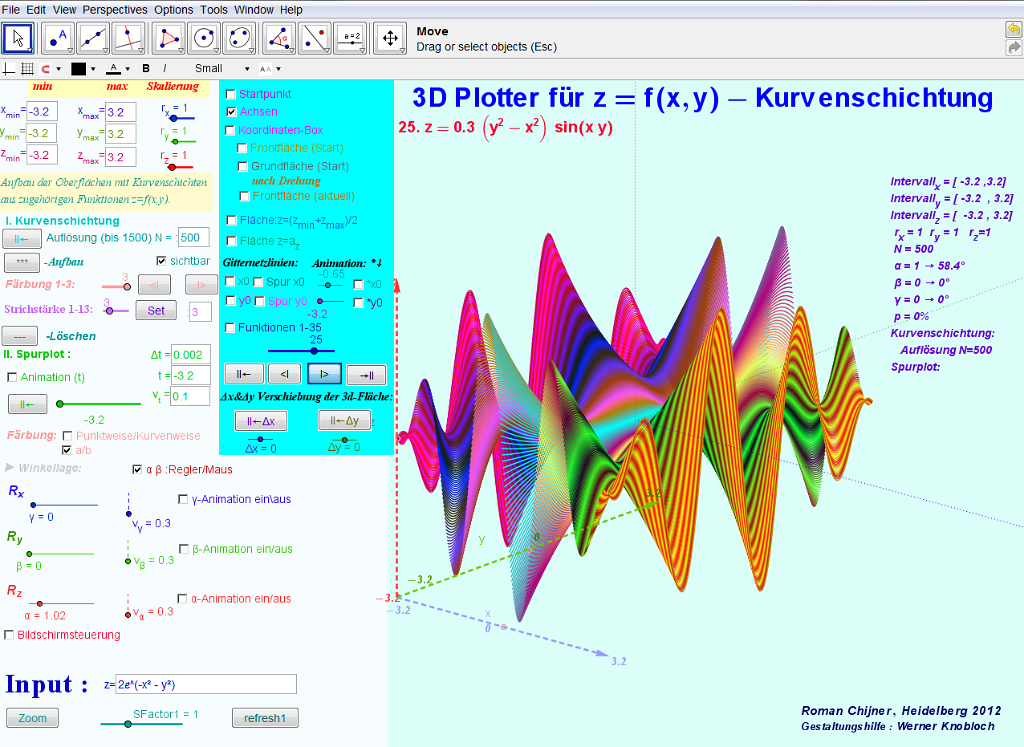Toggle the grid display icon
The width and height of the screenshot is (1024, 747).
click(27, 69)
